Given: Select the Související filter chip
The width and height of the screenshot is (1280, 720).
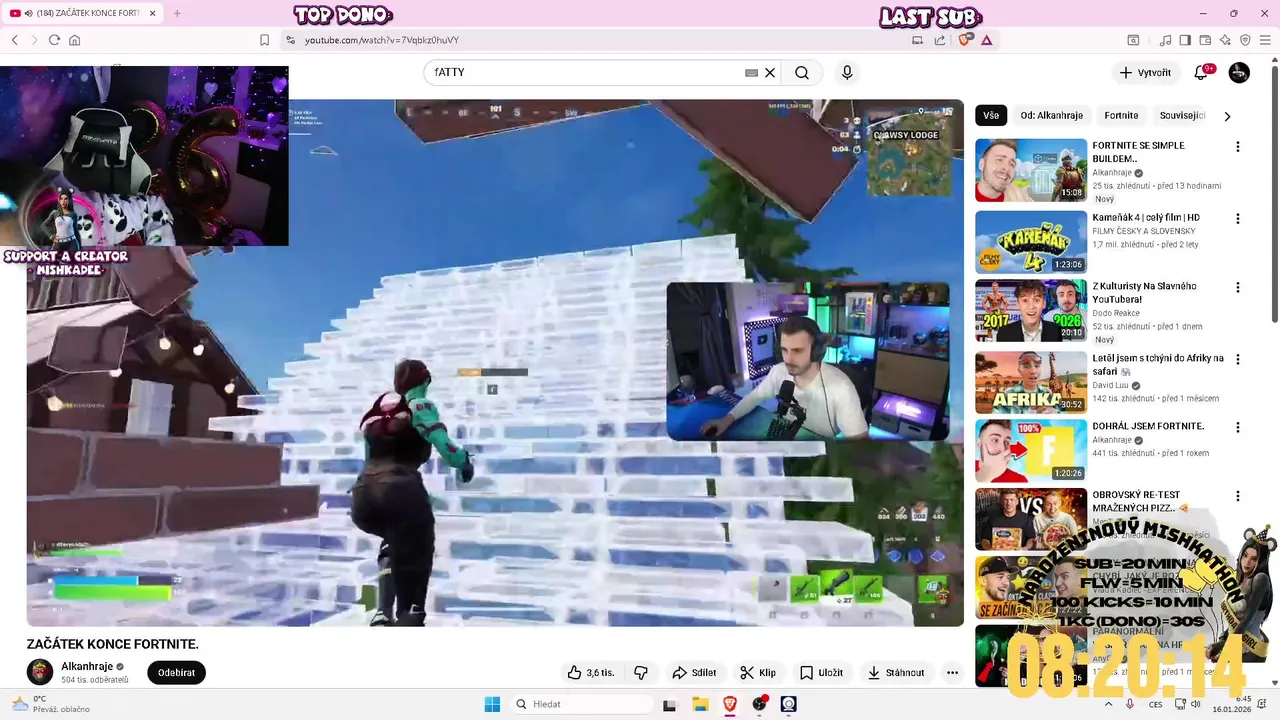Looking at the screenshot, I should tap(1182, 115).
